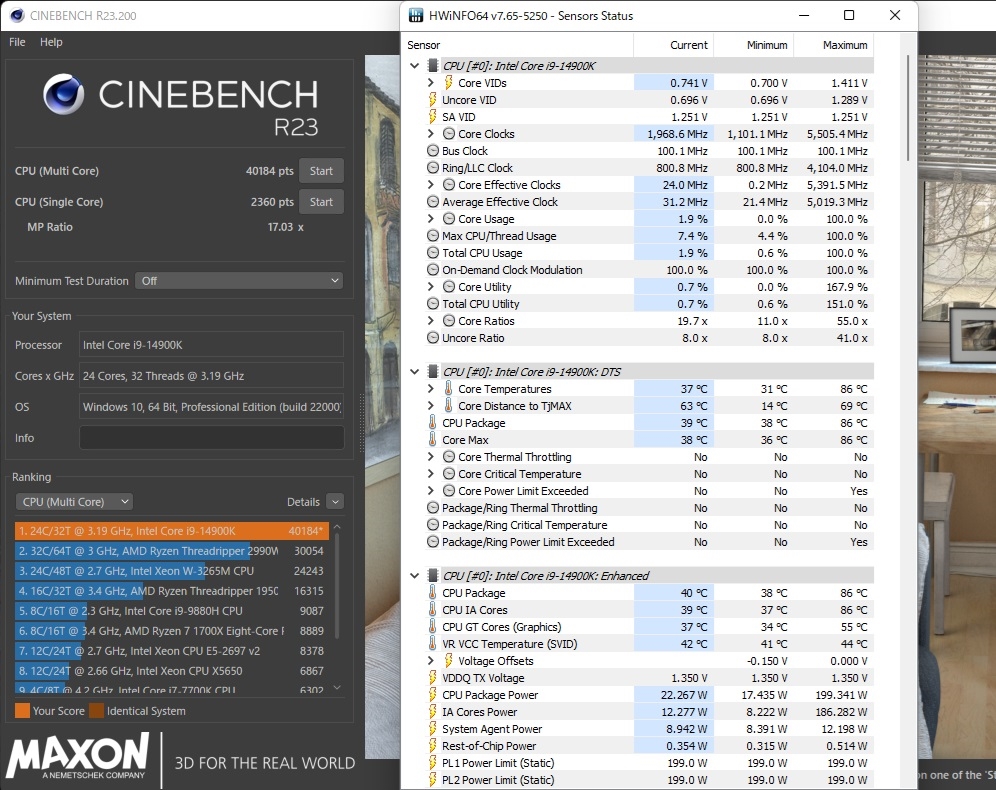Click the VR VCC Temperature thermometer icon
Image resolution: width=996 pixels, height=790 pixels.
(x=433, y=643)
